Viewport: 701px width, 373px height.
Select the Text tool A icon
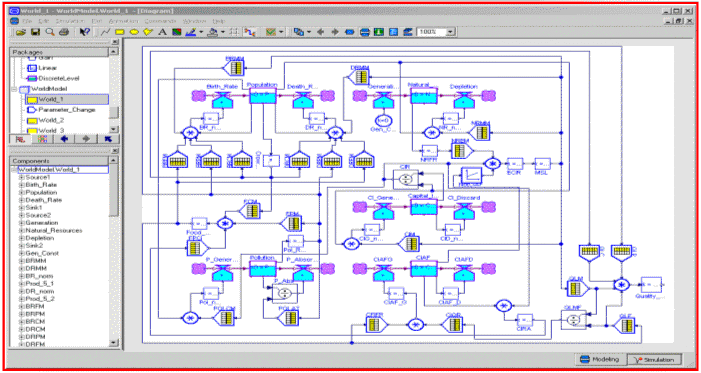click(163, 32)
